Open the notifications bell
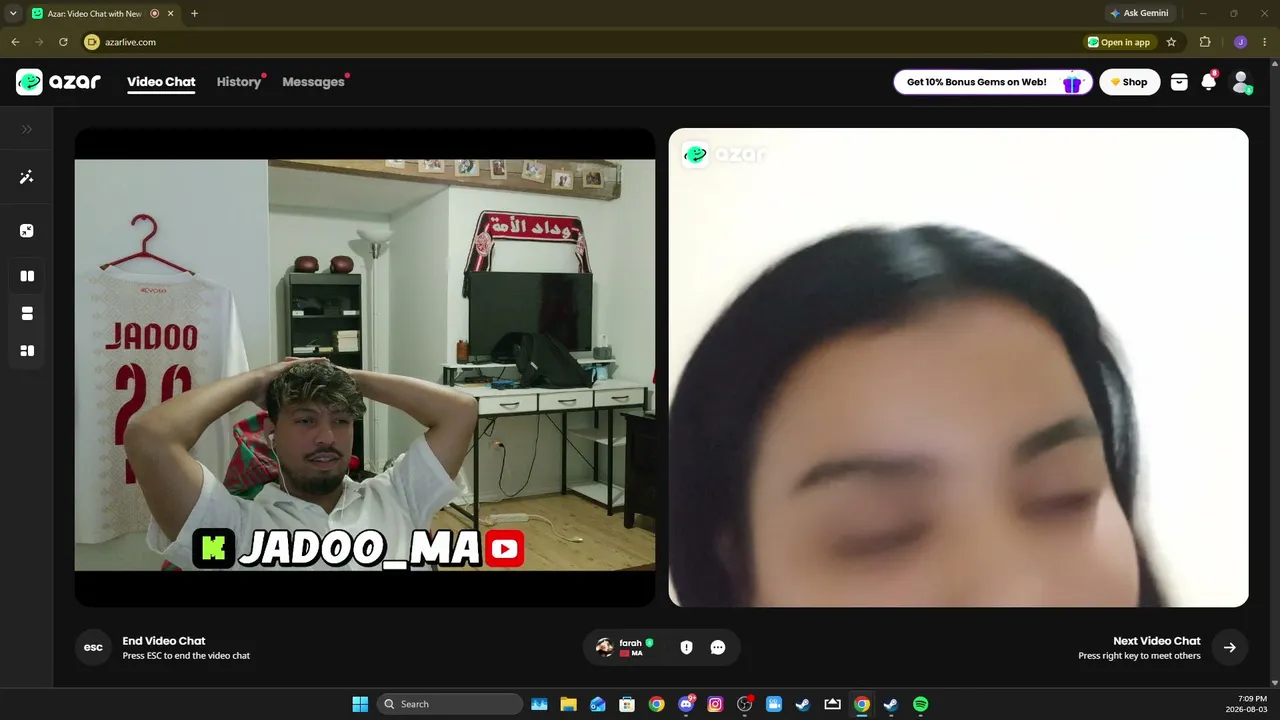 pyautogui.click(x=1209, y=82)
